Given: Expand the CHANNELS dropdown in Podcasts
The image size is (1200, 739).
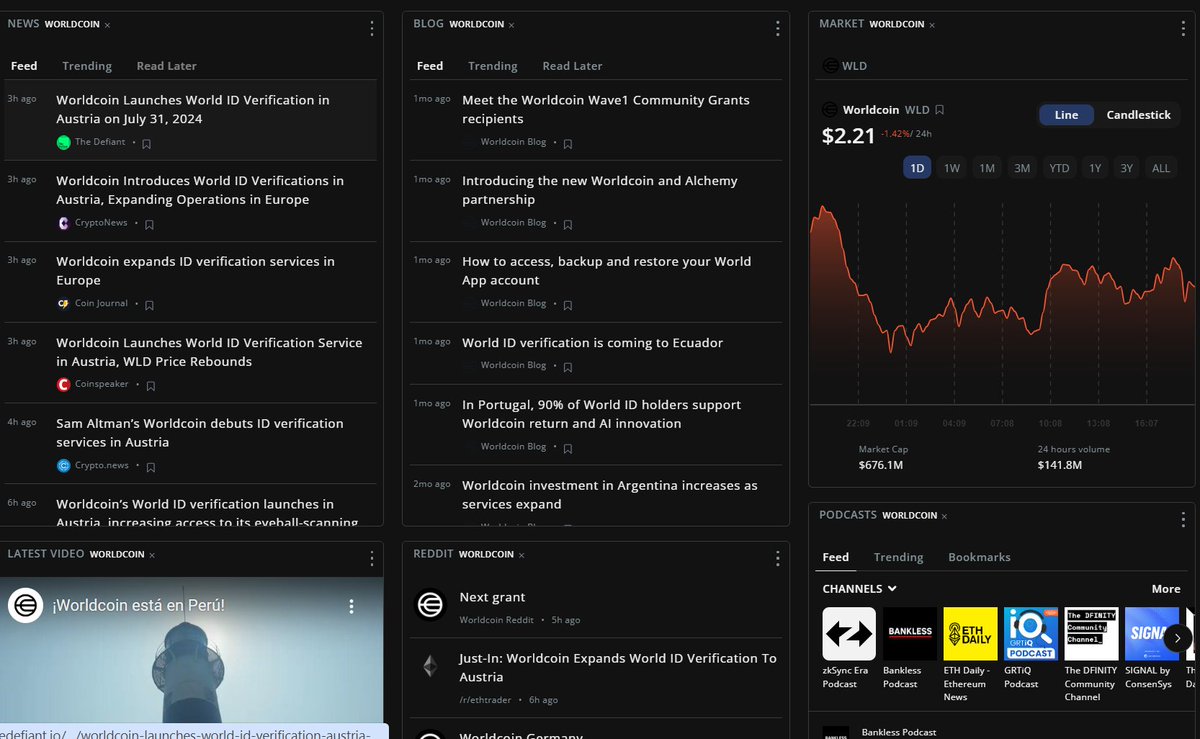Looking at the screenshot, I should 857,589.
